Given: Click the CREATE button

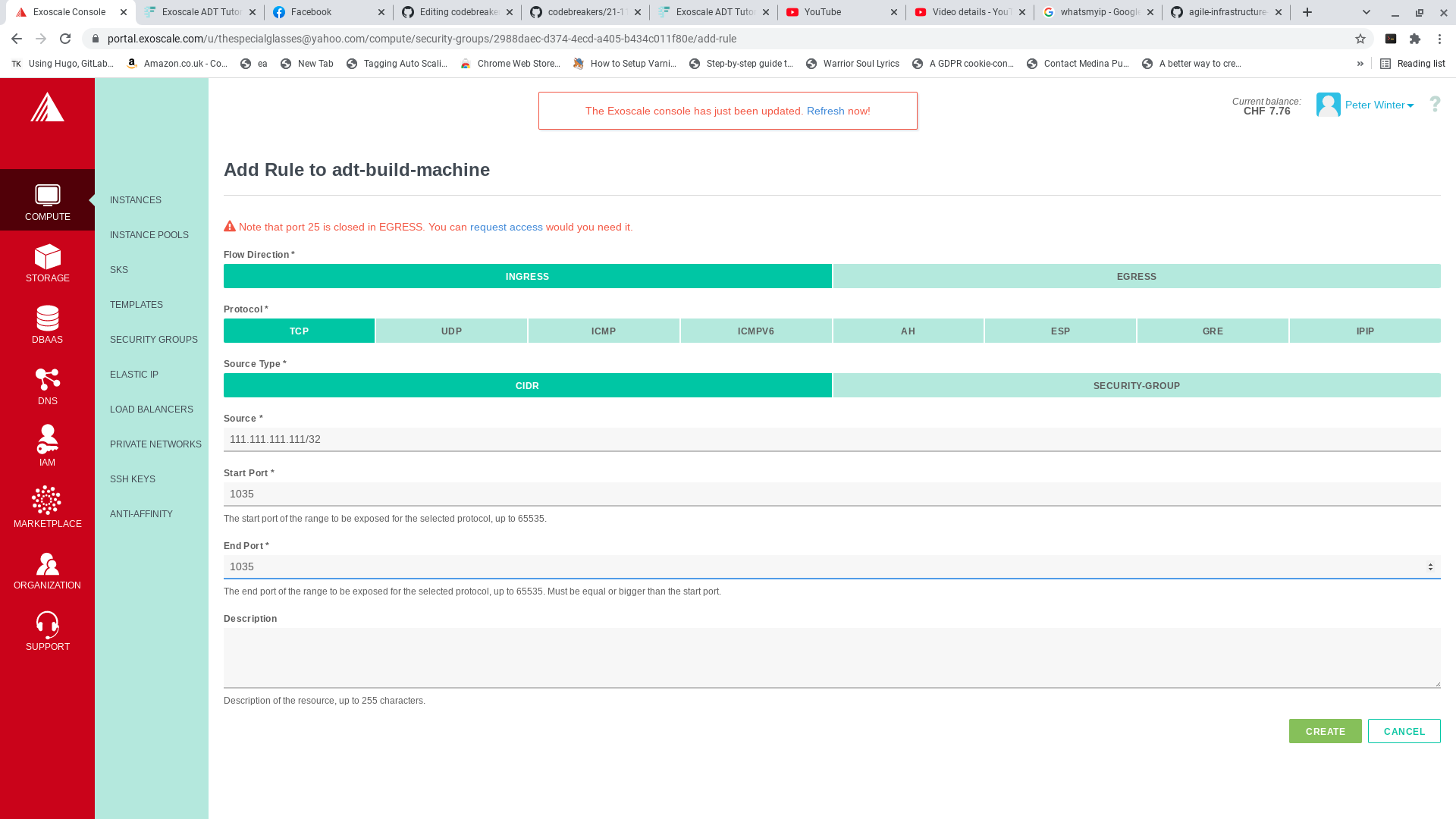Looking at the screenshot, I should coord(1325,732).
